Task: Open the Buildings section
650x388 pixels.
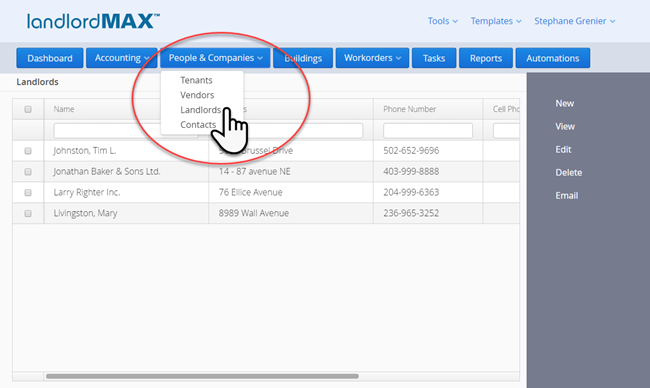Action: (303, 58)
